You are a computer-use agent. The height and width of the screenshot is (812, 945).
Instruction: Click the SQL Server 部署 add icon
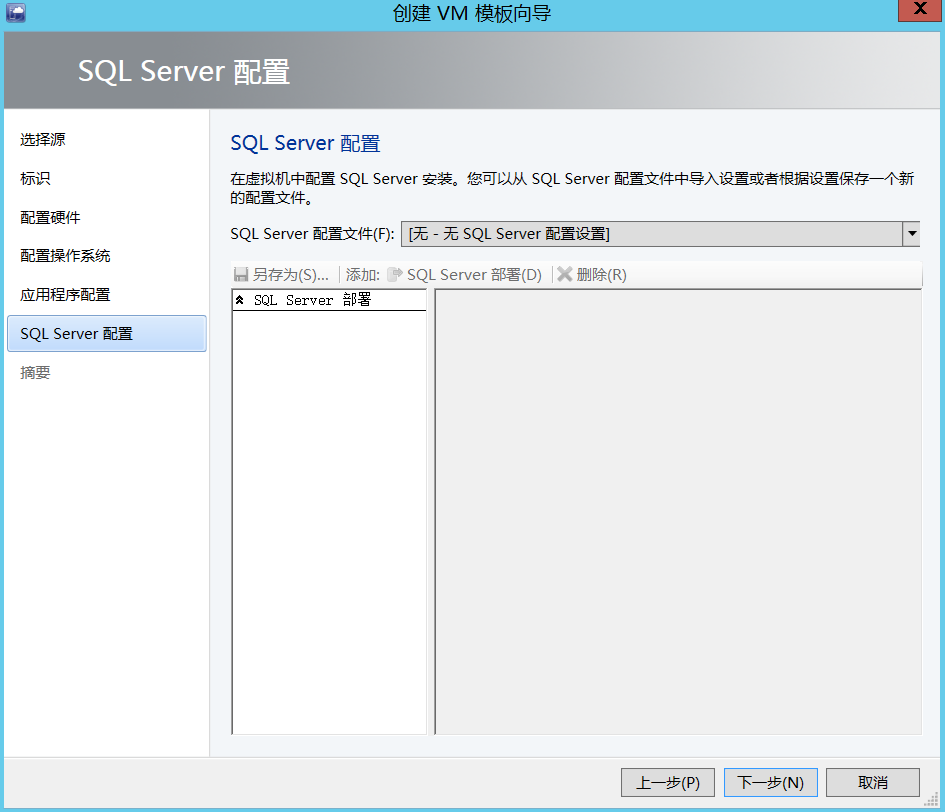click(x=395, y=275)
